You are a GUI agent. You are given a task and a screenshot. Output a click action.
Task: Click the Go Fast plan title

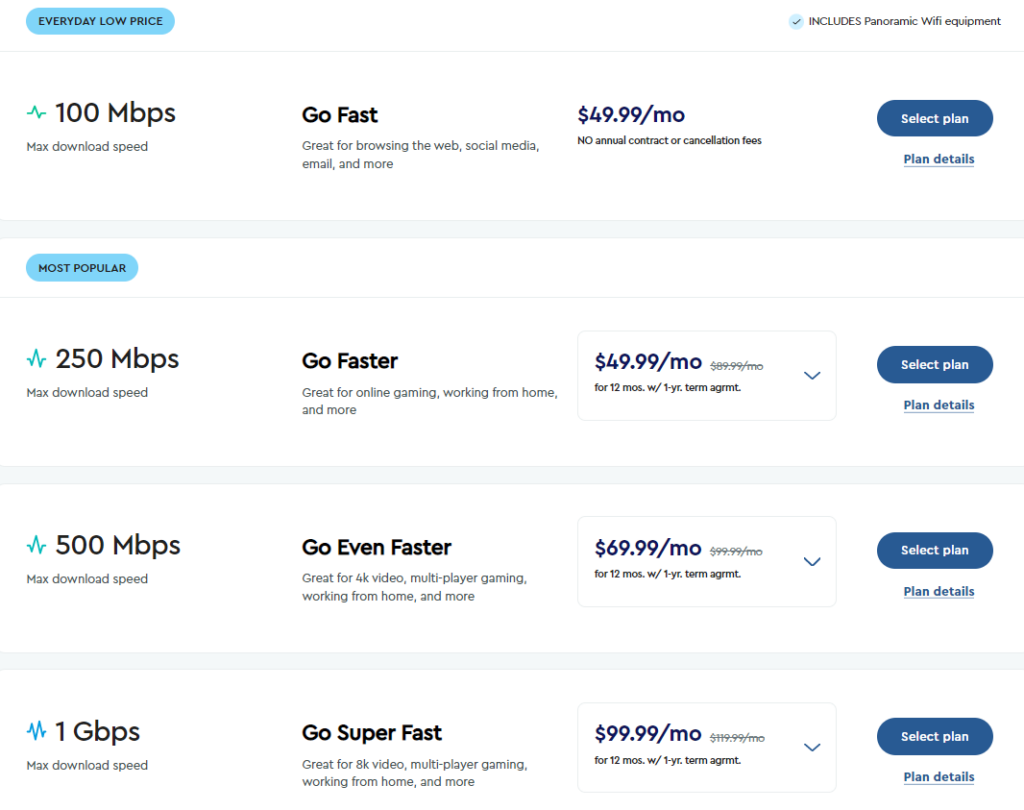click(340, 115)
